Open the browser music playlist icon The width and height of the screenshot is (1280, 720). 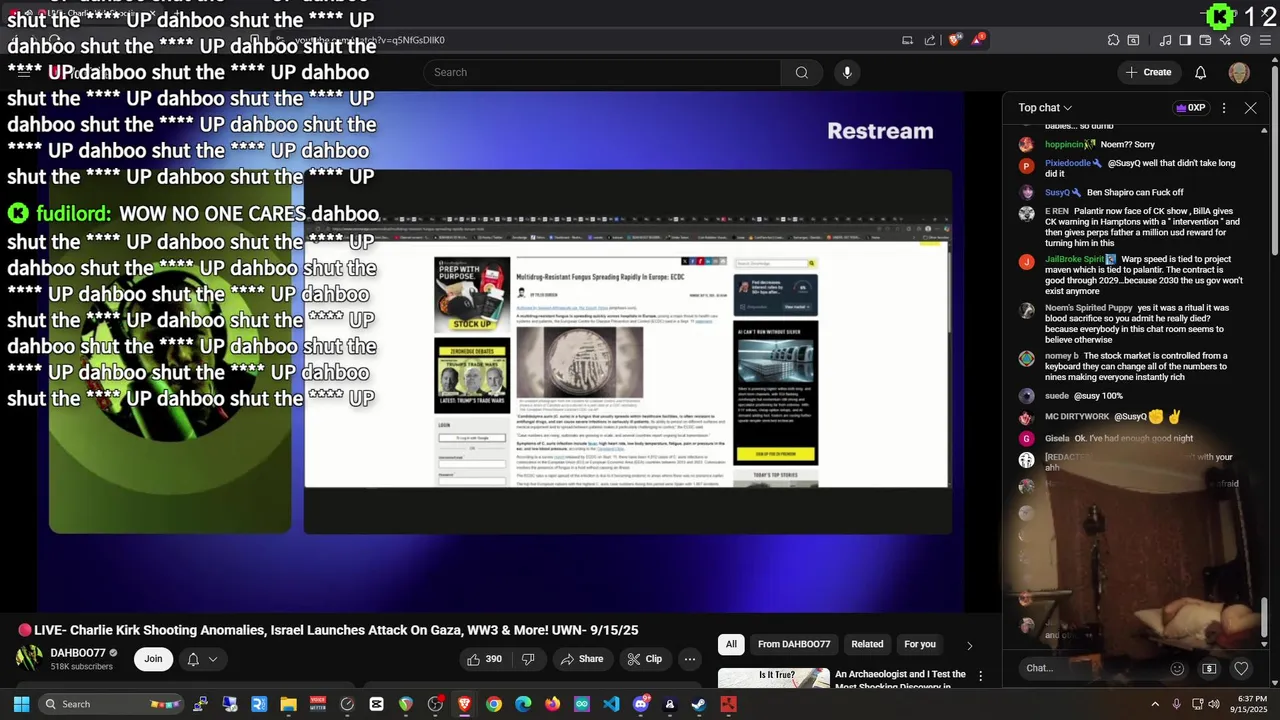(x=1166, y=40)
